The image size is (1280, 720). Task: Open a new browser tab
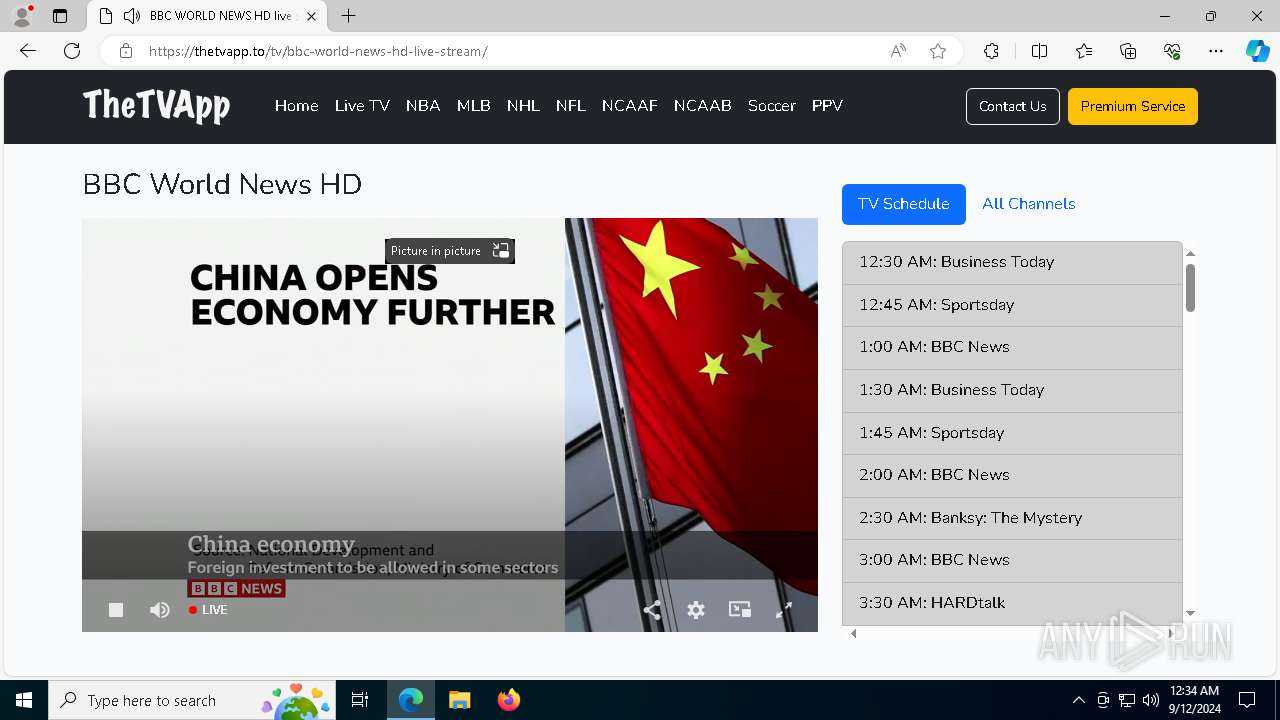(348, 16)
